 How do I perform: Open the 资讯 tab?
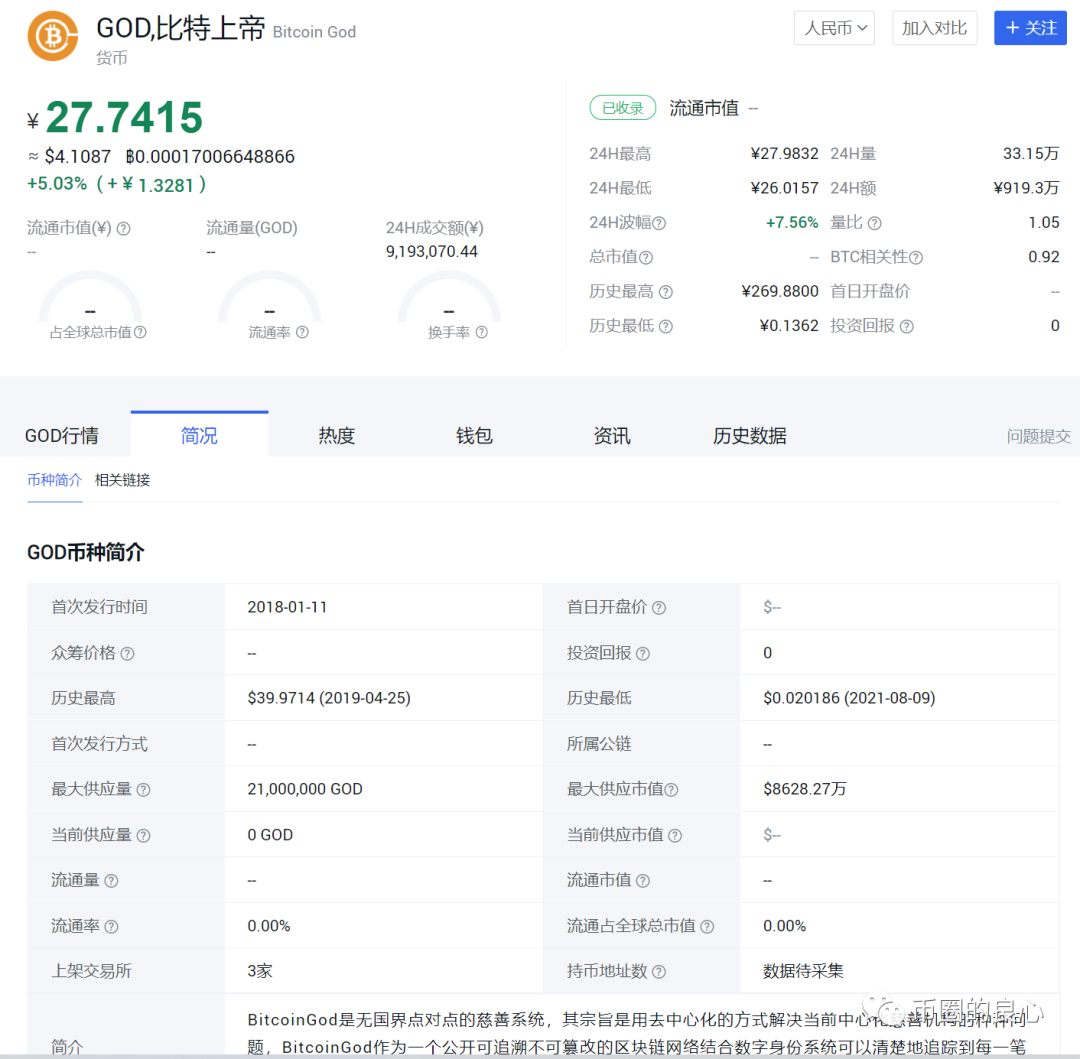coord(612,435)
